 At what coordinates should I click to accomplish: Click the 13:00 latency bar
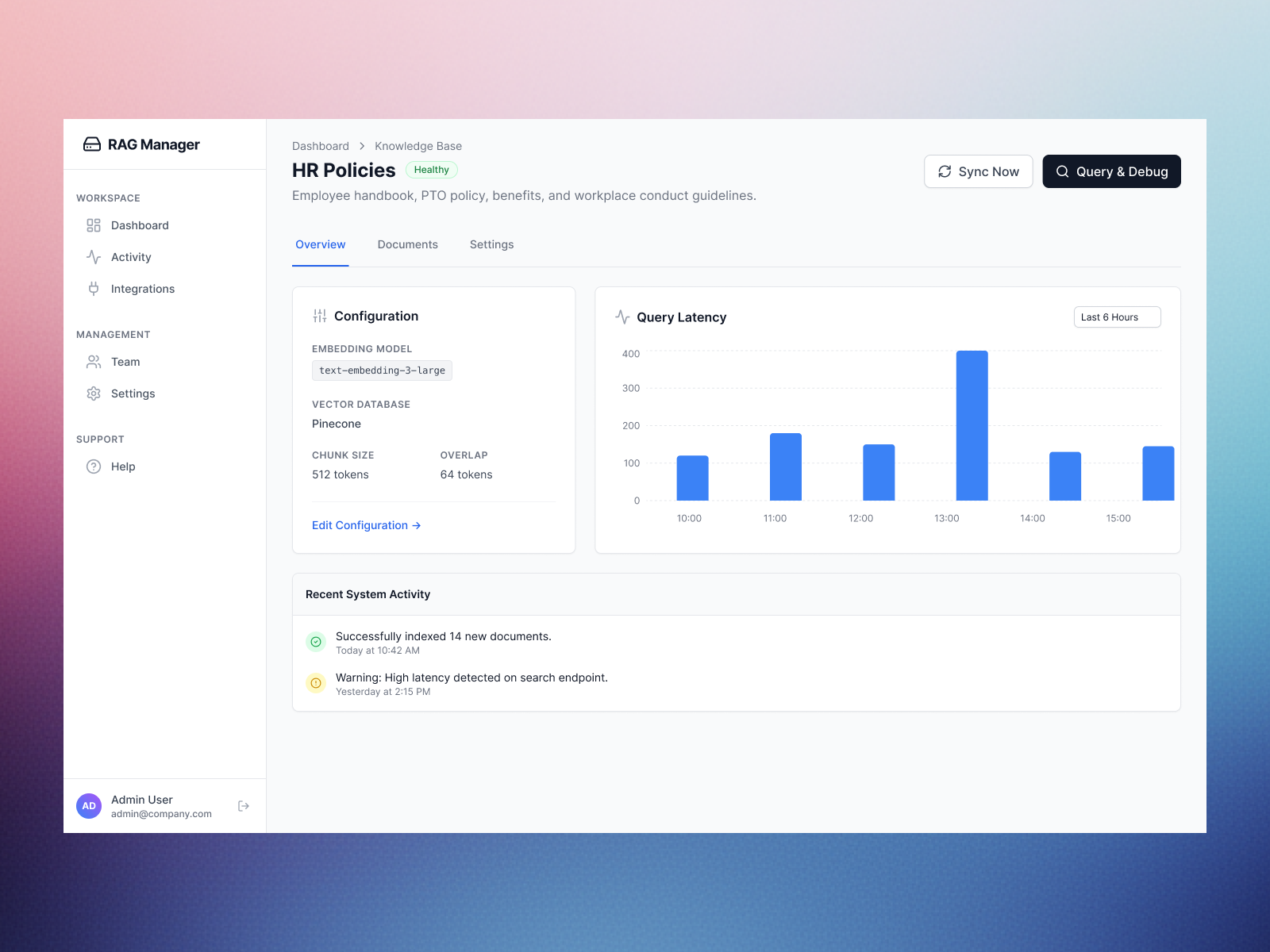972,425
